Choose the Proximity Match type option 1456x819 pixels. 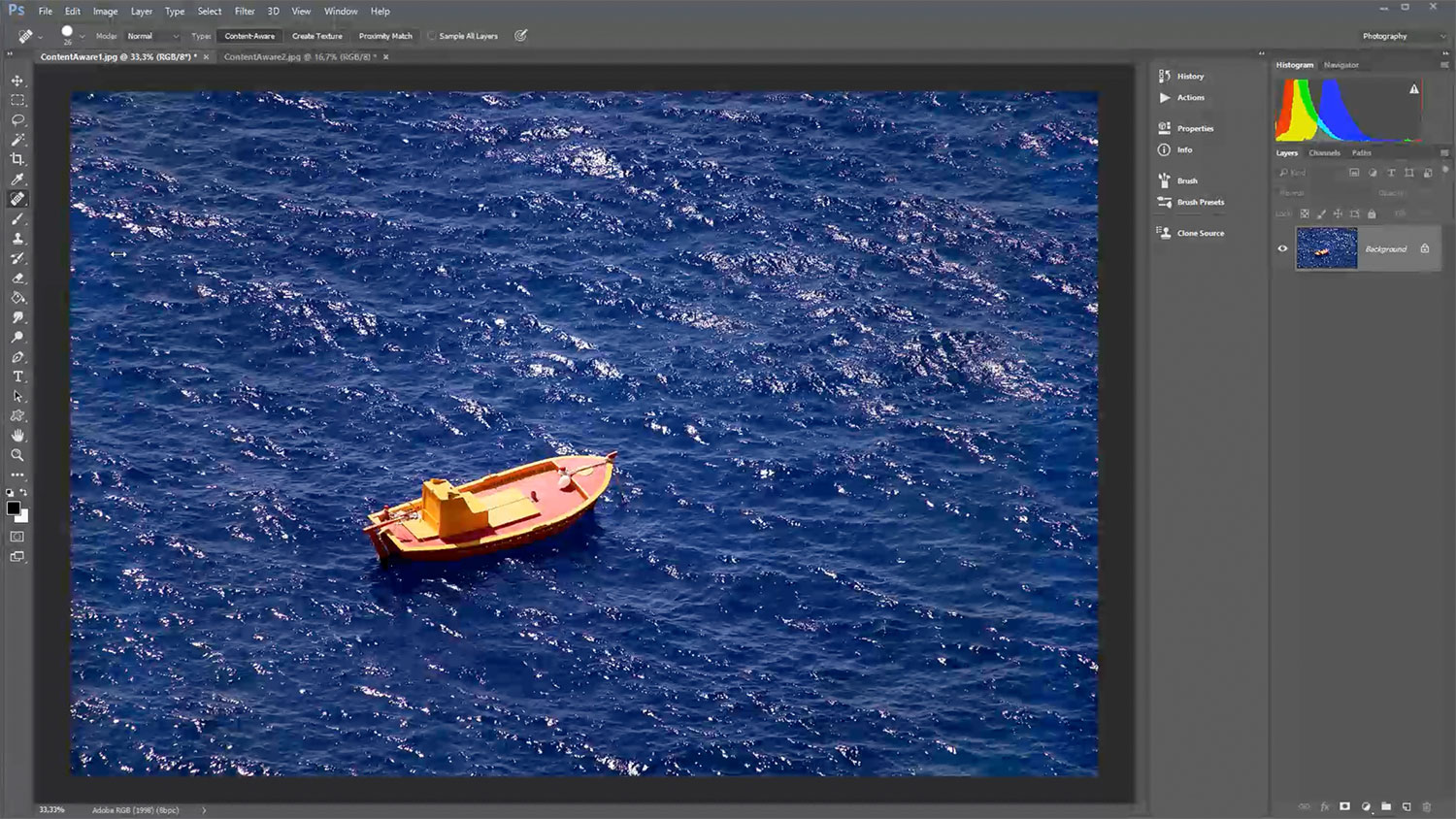[x=385, y=36]
